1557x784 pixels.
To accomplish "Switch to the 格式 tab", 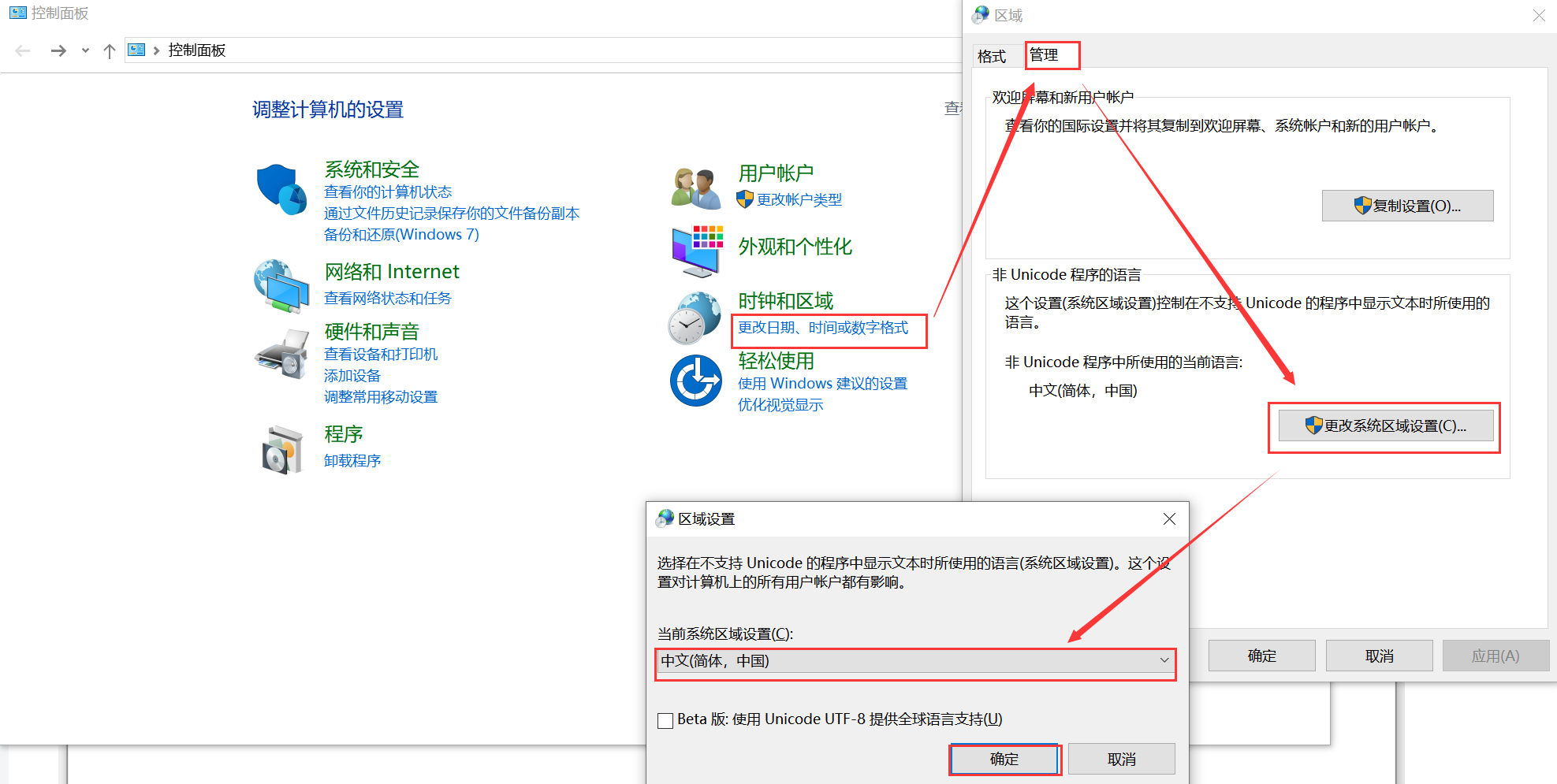I will tap(992, 56).
